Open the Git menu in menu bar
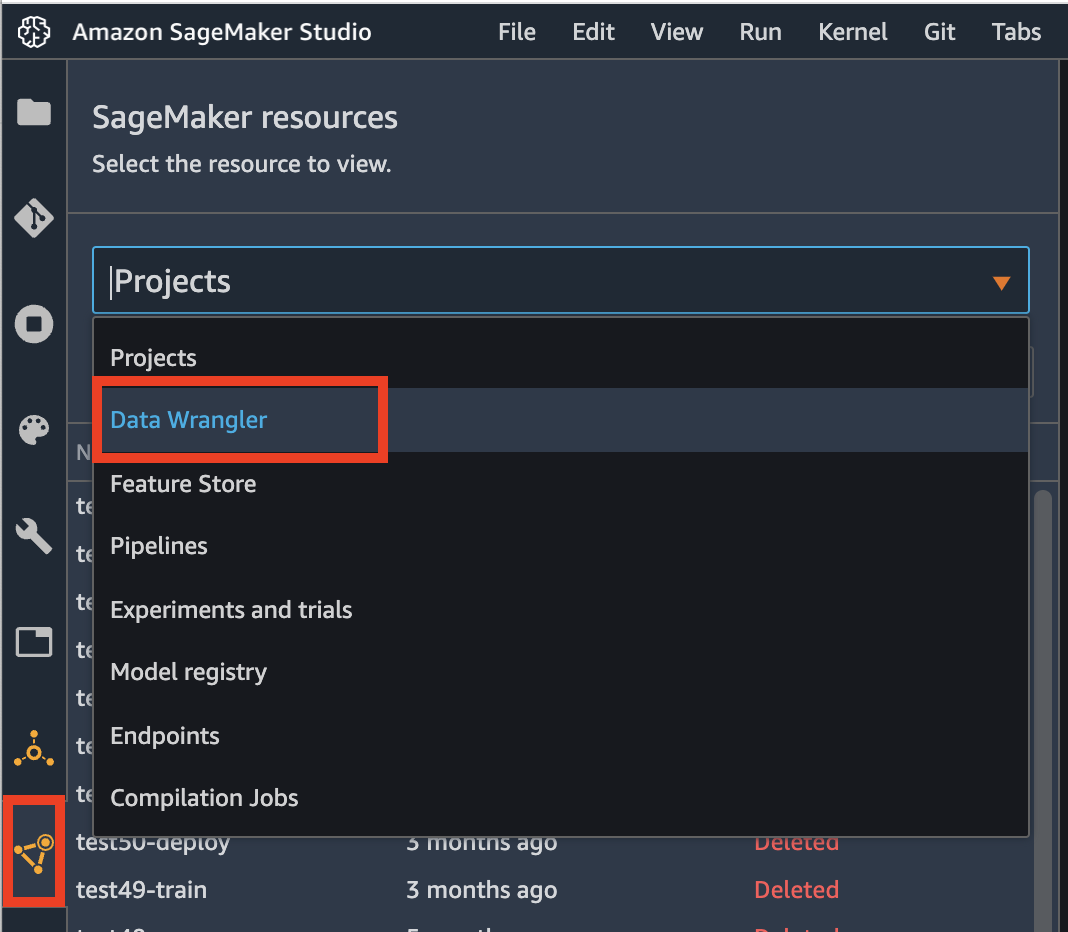The width and height of the screenshot is (1068, 932). [939, 31]
